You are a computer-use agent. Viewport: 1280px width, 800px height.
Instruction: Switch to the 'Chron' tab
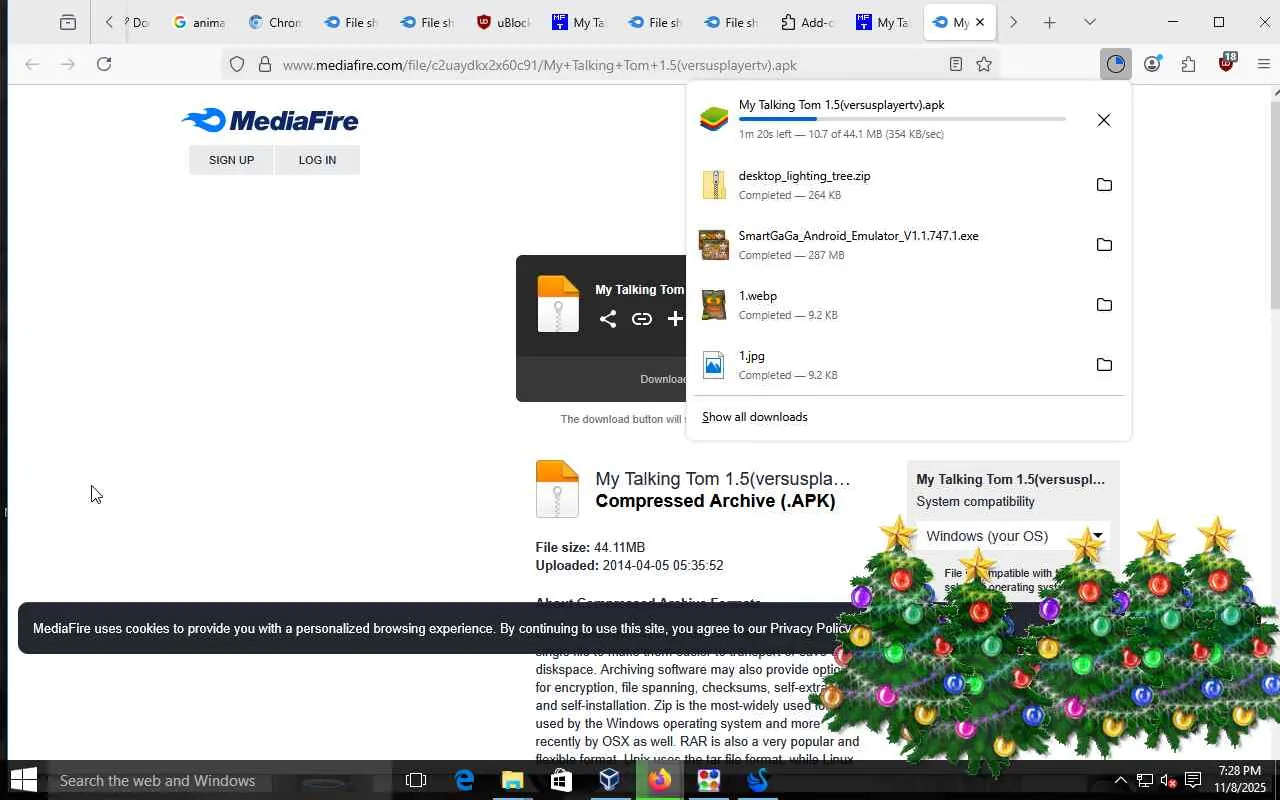tap(274, 22)
